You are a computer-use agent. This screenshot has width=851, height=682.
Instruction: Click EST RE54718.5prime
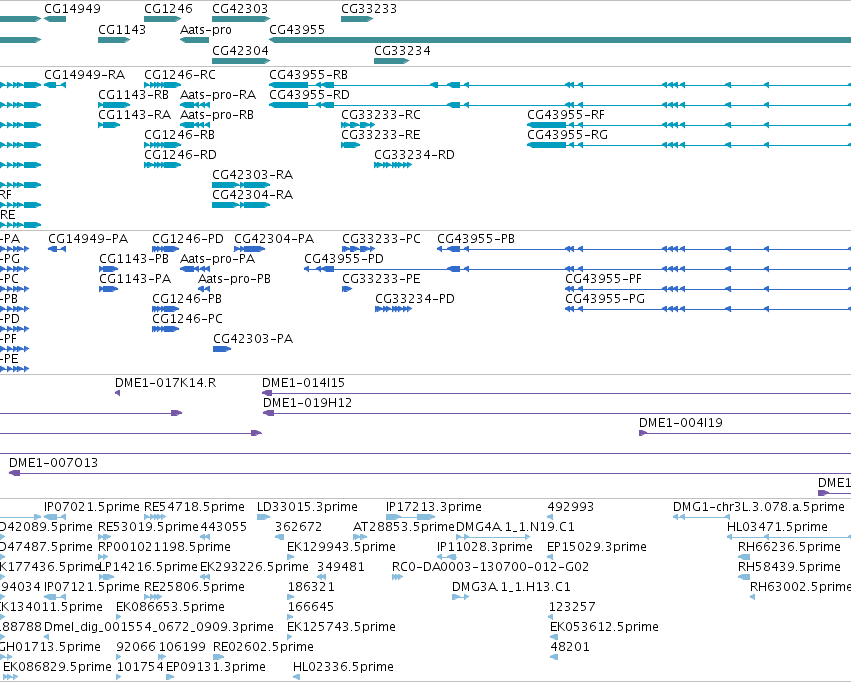pyautogui.click(x=194, y=507)
